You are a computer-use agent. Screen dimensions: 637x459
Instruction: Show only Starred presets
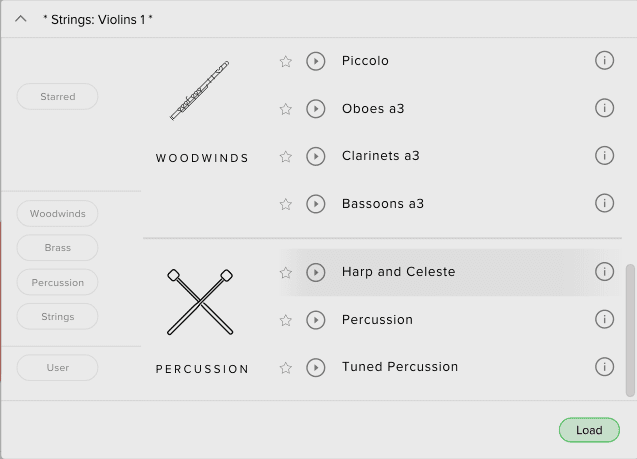pyautogui.click(x=58, y=97)
